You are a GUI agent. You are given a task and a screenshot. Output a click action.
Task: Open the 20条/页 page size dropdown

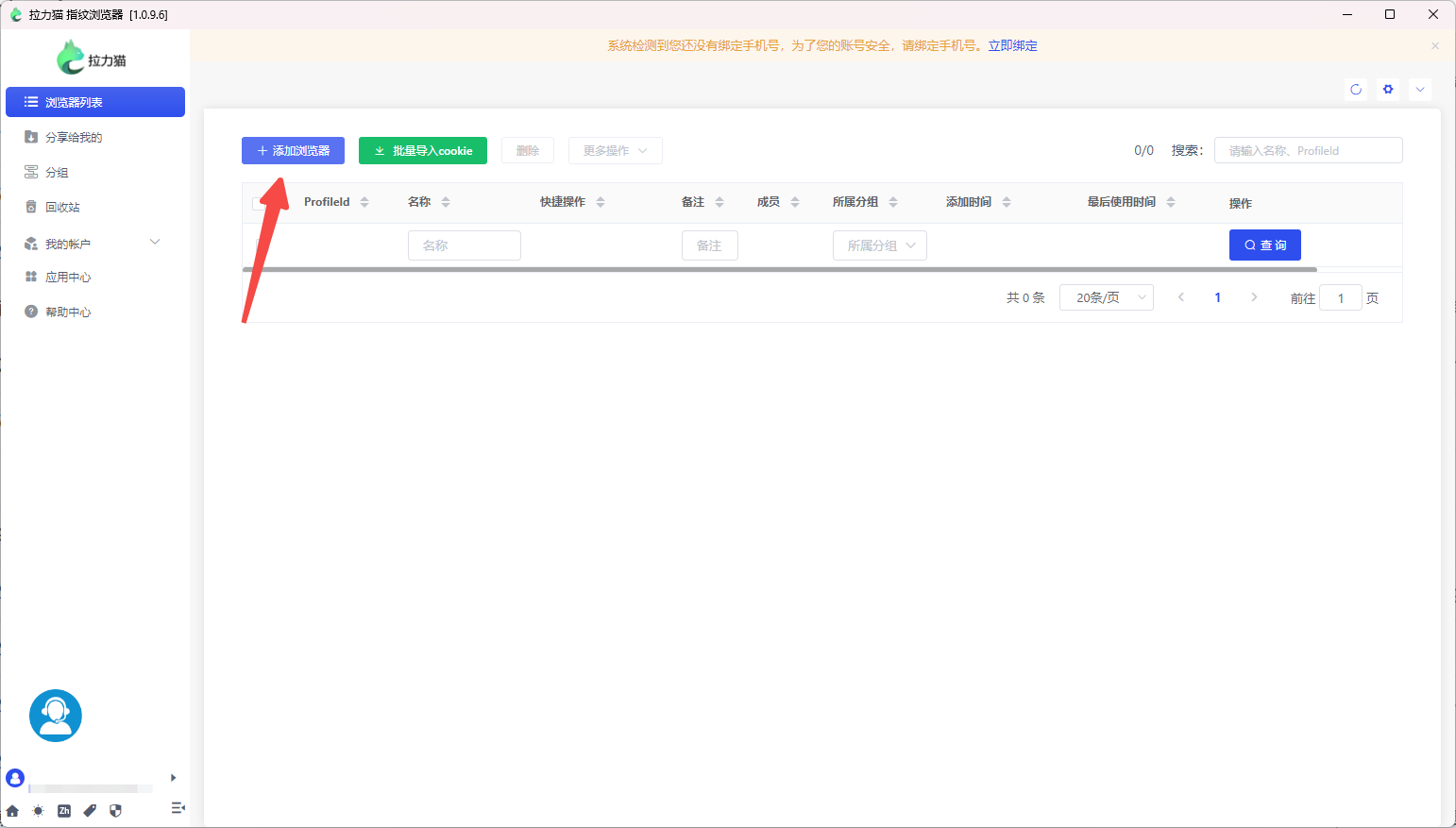pos(1106,297)
